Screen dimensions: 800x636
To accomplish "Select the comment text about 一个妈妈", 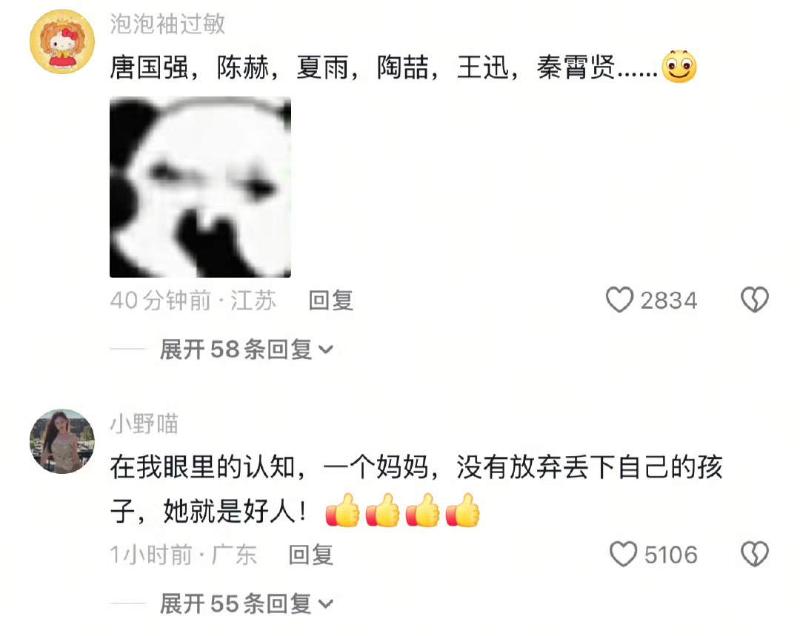I will tap(416, 489).
